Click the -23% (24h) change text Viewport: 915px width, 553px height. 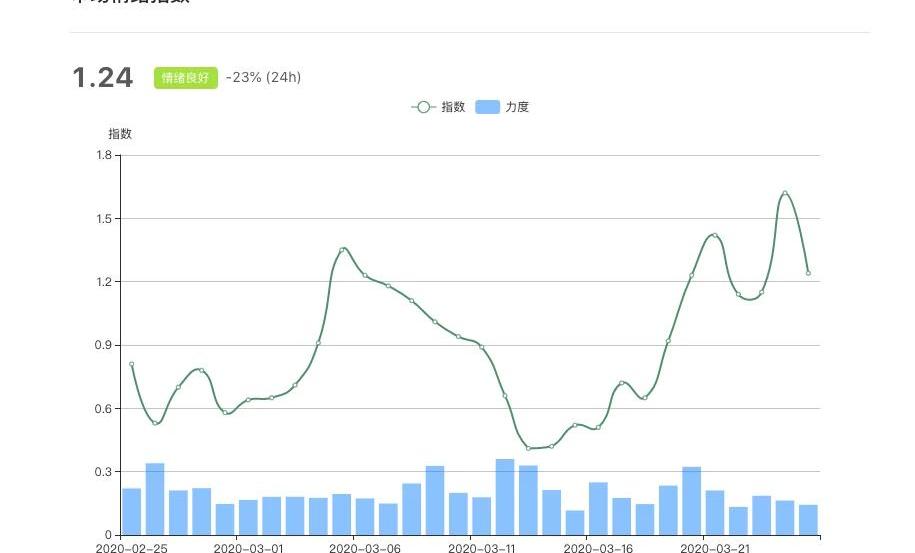(x=263, y=78)
